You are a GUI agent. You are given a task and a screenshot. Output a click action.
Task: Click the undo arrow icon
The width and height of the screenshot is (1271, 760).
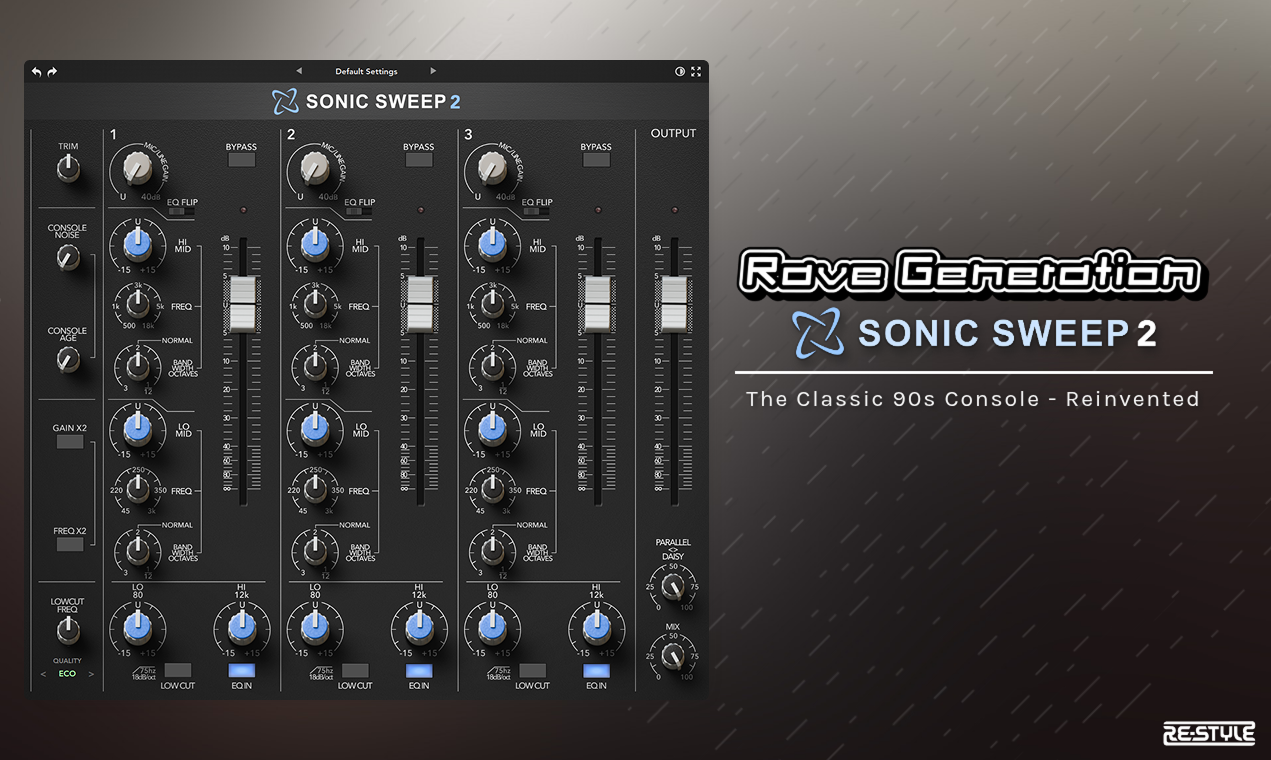(35, 71)
